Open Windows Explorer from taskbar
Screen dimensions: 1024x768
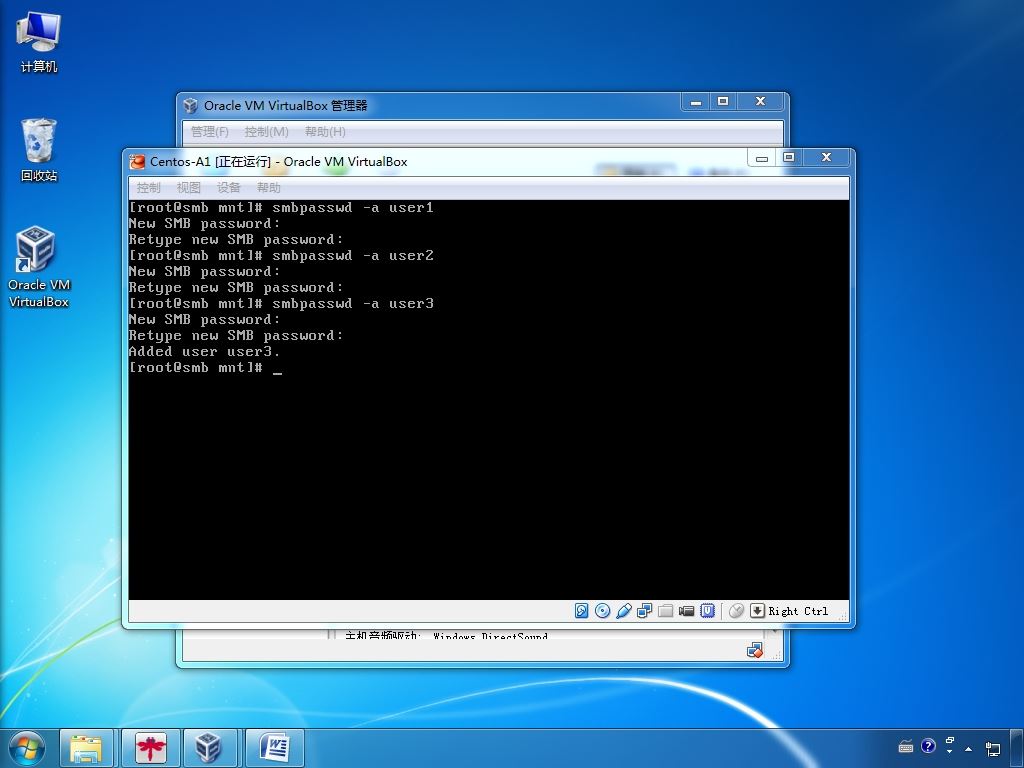(86, 748)
